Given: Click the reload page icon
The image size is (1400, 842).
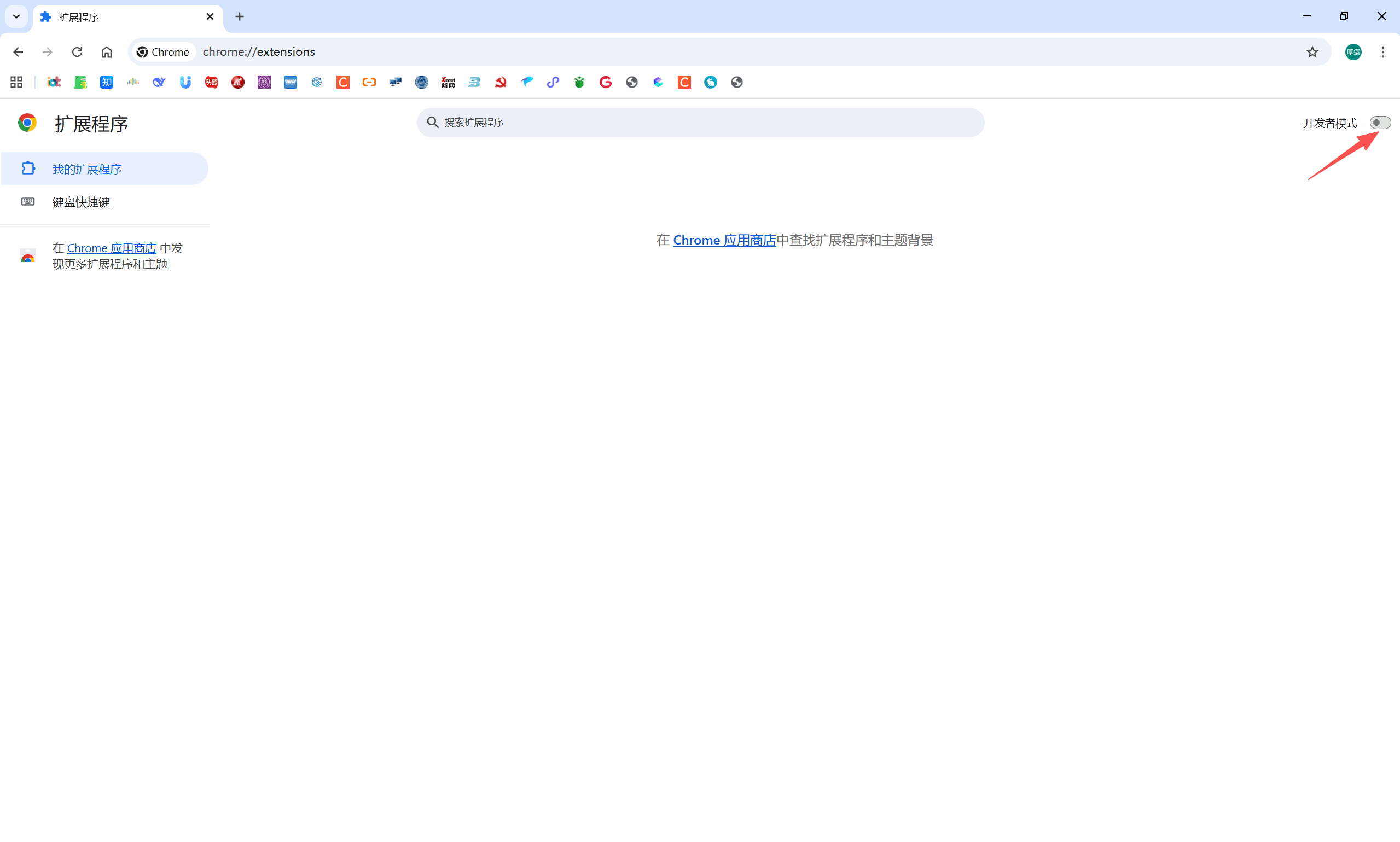Looking at the screenshot, I should 77,51.
